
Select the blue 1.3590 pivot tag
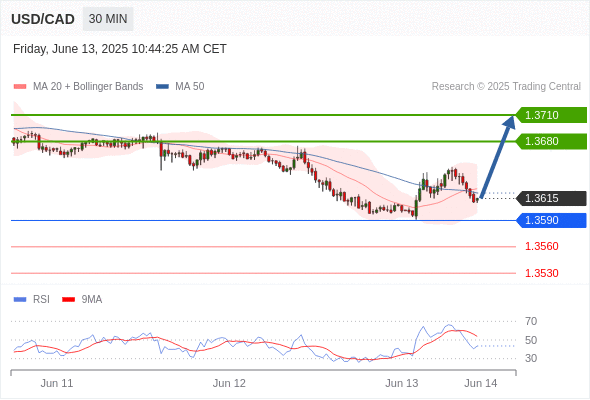(551, 220)
